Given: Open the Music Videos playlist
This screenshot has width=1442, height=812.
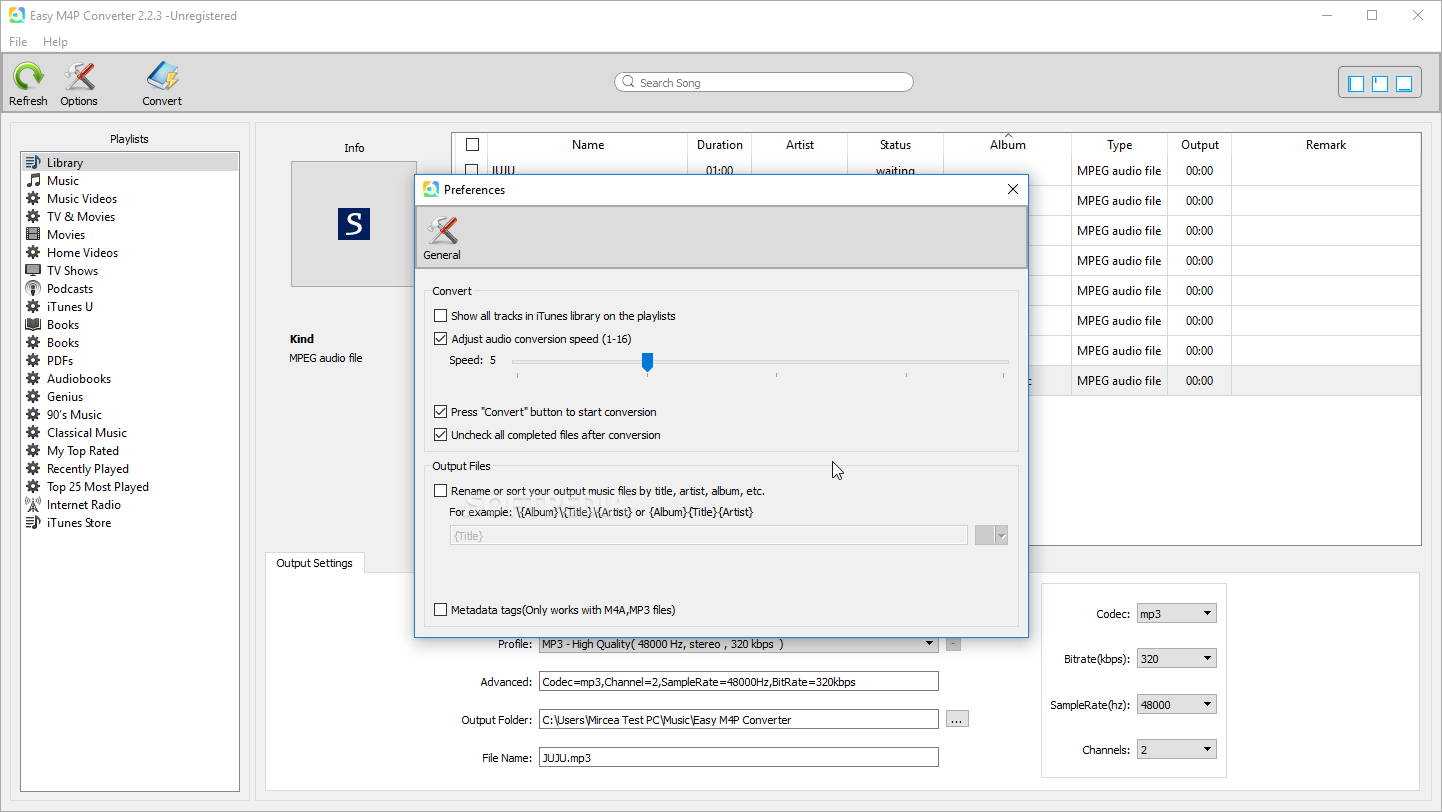Looking at the screenshot, I should coord(130,199).
